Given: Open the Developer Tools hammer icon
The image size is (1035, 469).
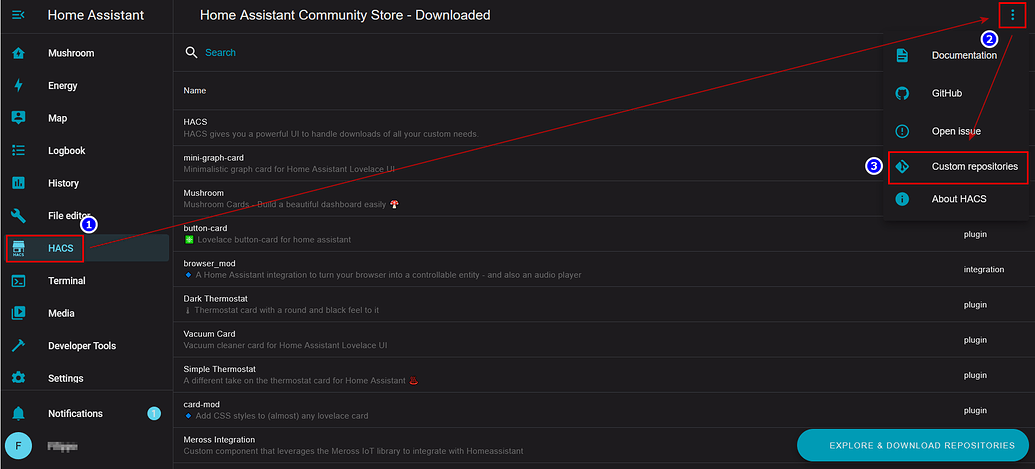Looking at the screenshot, I should 18,346.
